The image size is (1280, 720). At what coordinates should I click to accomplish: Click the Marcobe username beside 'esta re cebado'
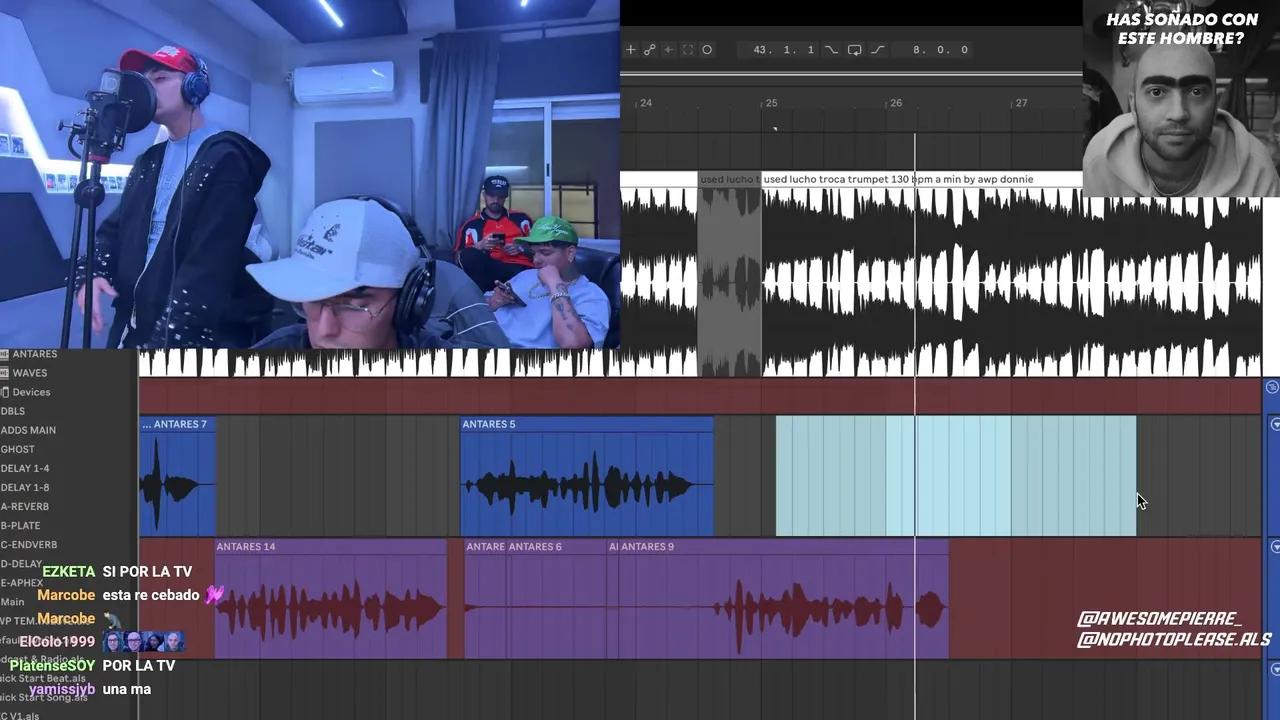pos(66,595)
